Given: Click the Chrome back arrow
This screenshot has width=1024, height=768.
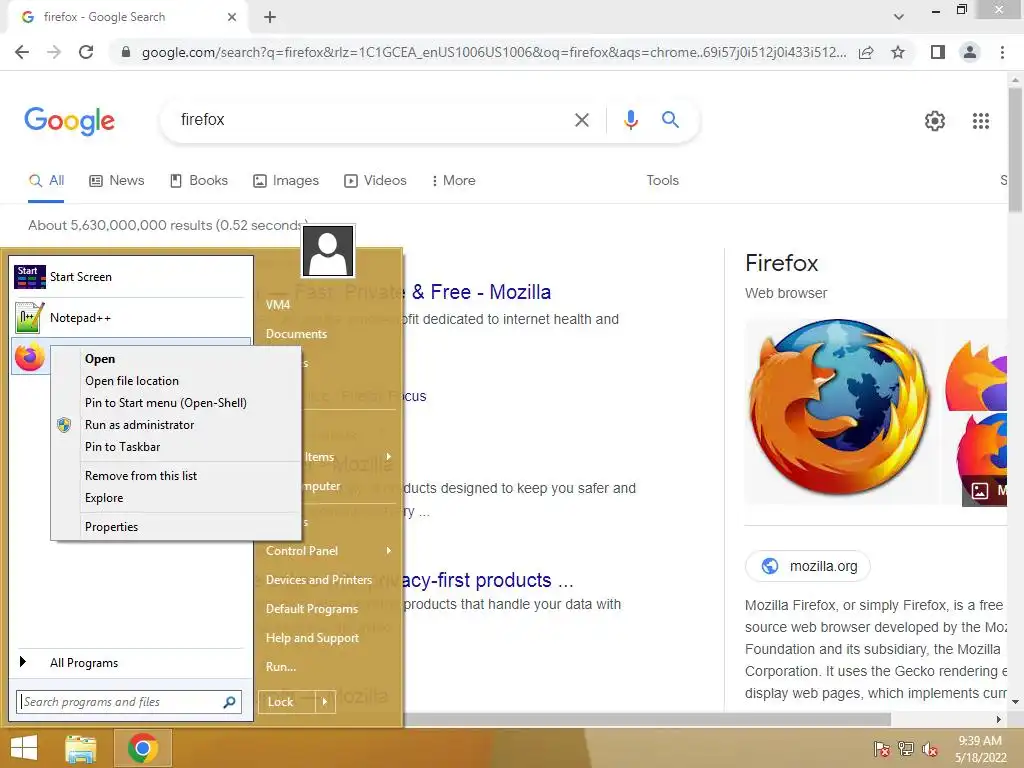Looking at the screenshot, I should [22, 52].
